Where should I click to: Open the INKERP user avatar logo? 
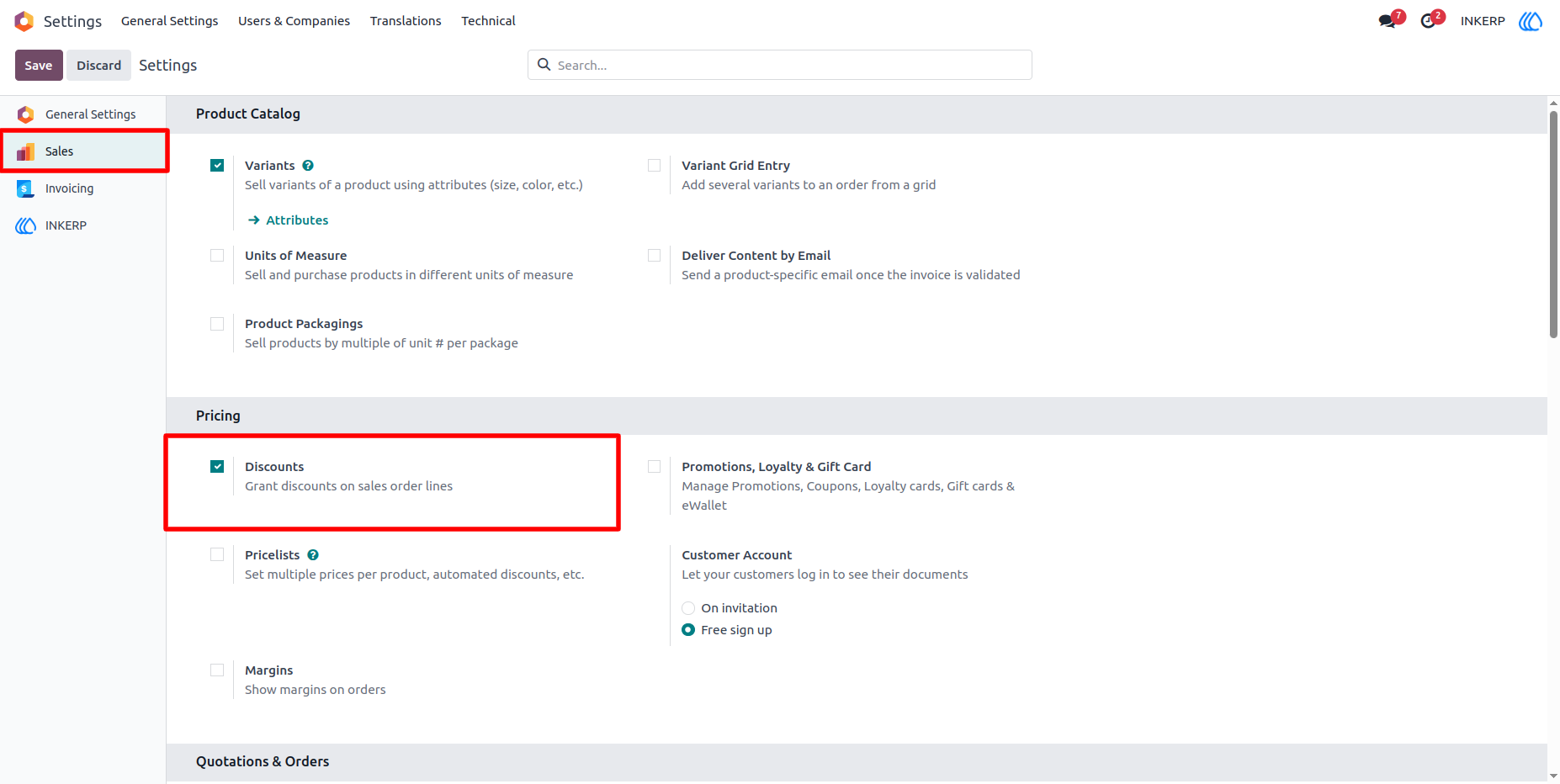click(1531, 21)
